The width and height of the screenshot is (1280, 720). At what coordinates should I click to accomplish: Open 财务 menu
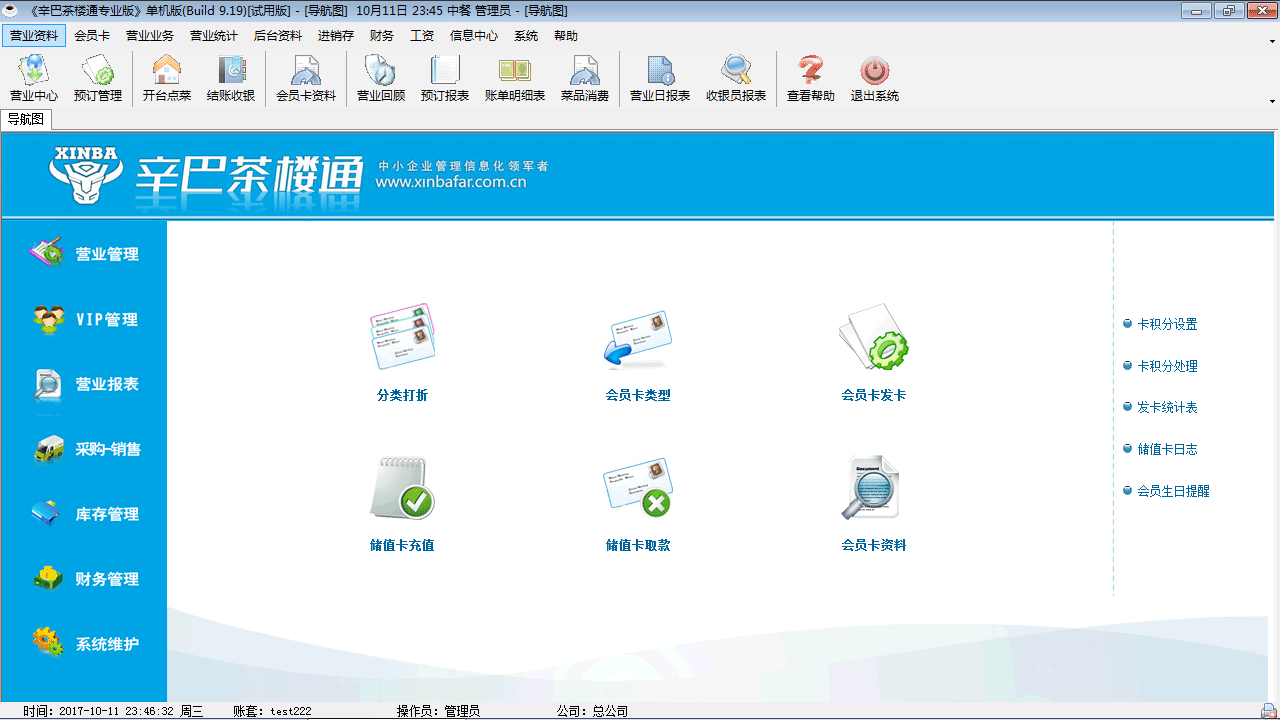click(382, 35)
